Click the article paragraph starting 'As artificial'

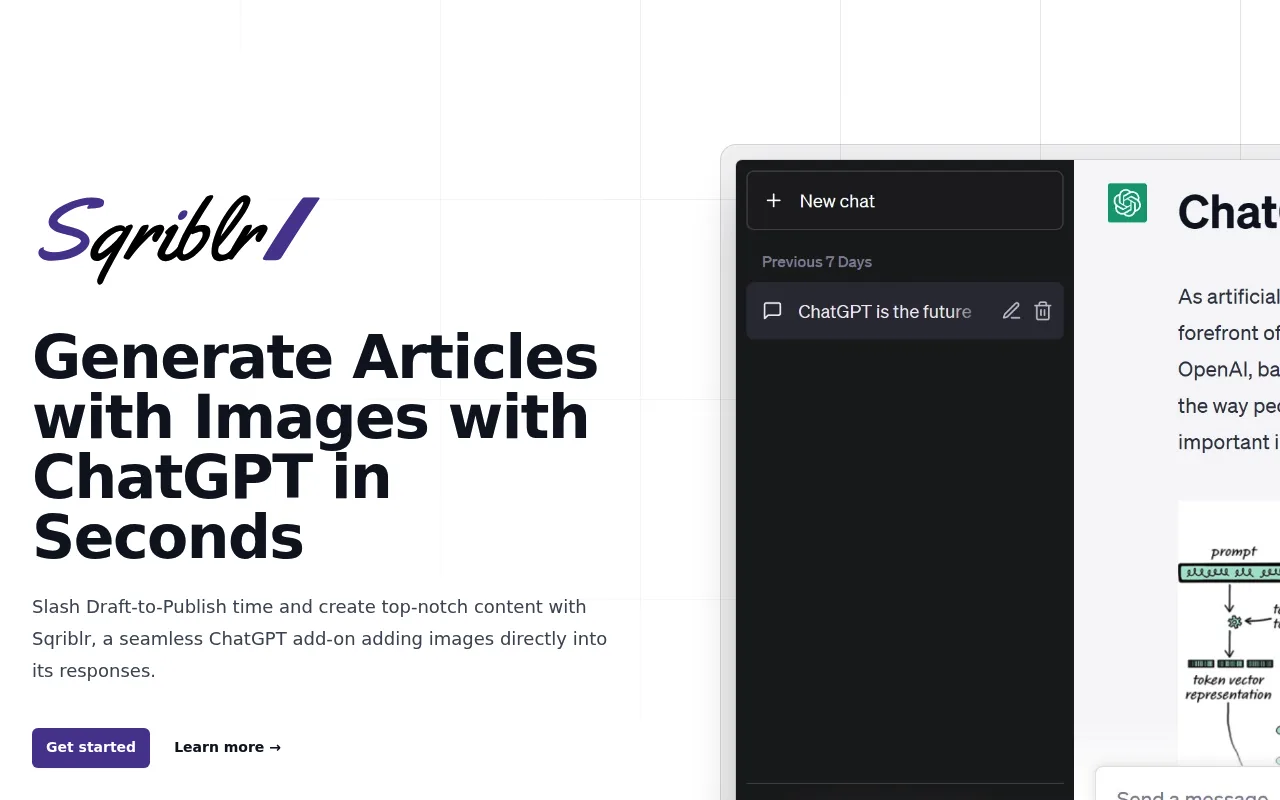click(1229, 369)
